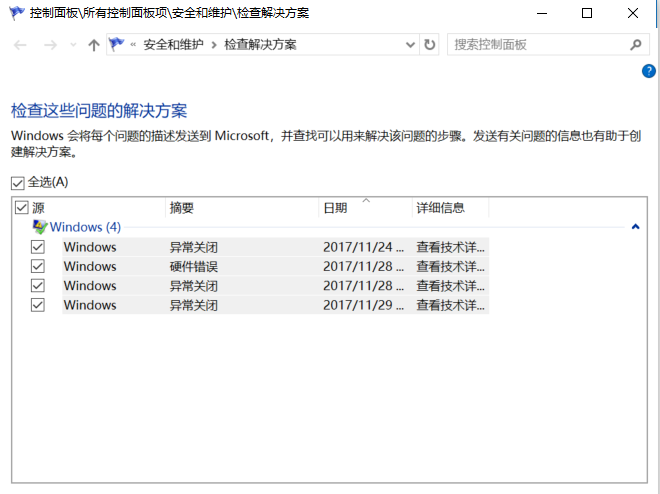Open 查看技术详... for the 硬件错误 entry

click(x=450, y=266)
